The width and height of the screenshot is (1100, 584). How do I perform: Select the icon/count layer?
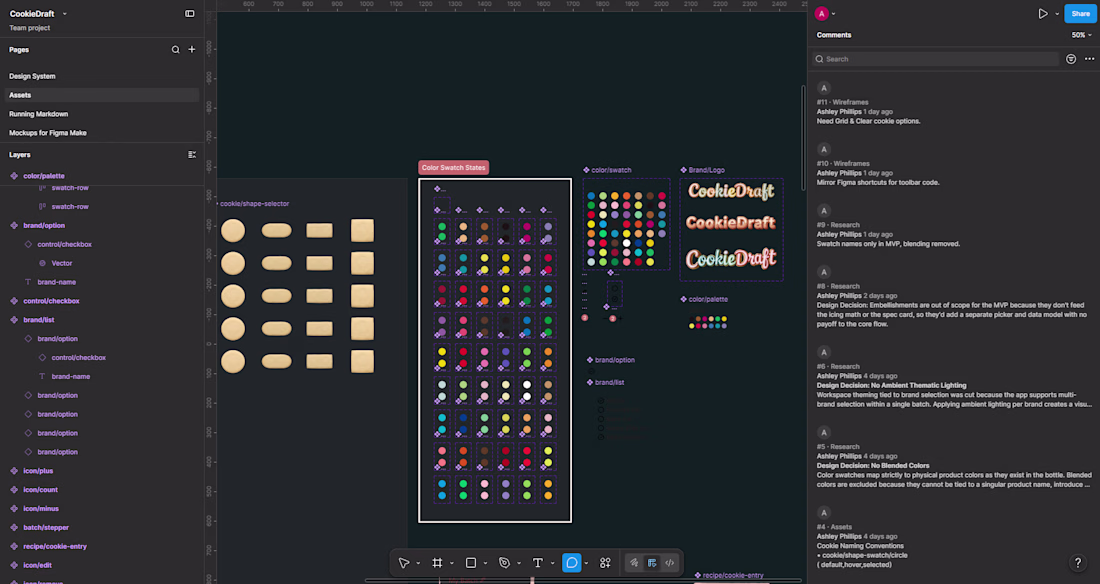[40, 490]
